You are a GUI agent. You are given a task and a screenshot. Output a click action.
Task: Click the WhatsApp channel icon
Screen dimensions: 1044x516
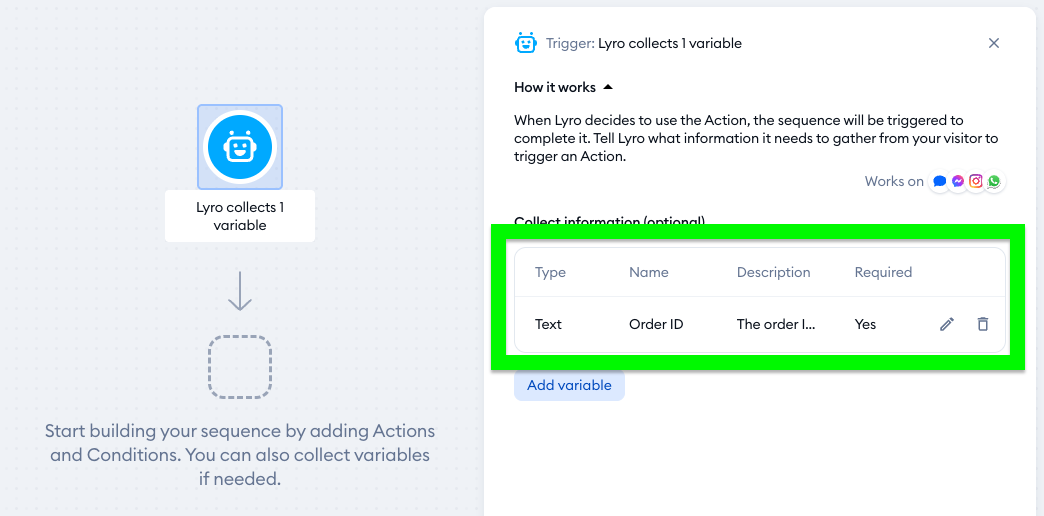point(994,182)
